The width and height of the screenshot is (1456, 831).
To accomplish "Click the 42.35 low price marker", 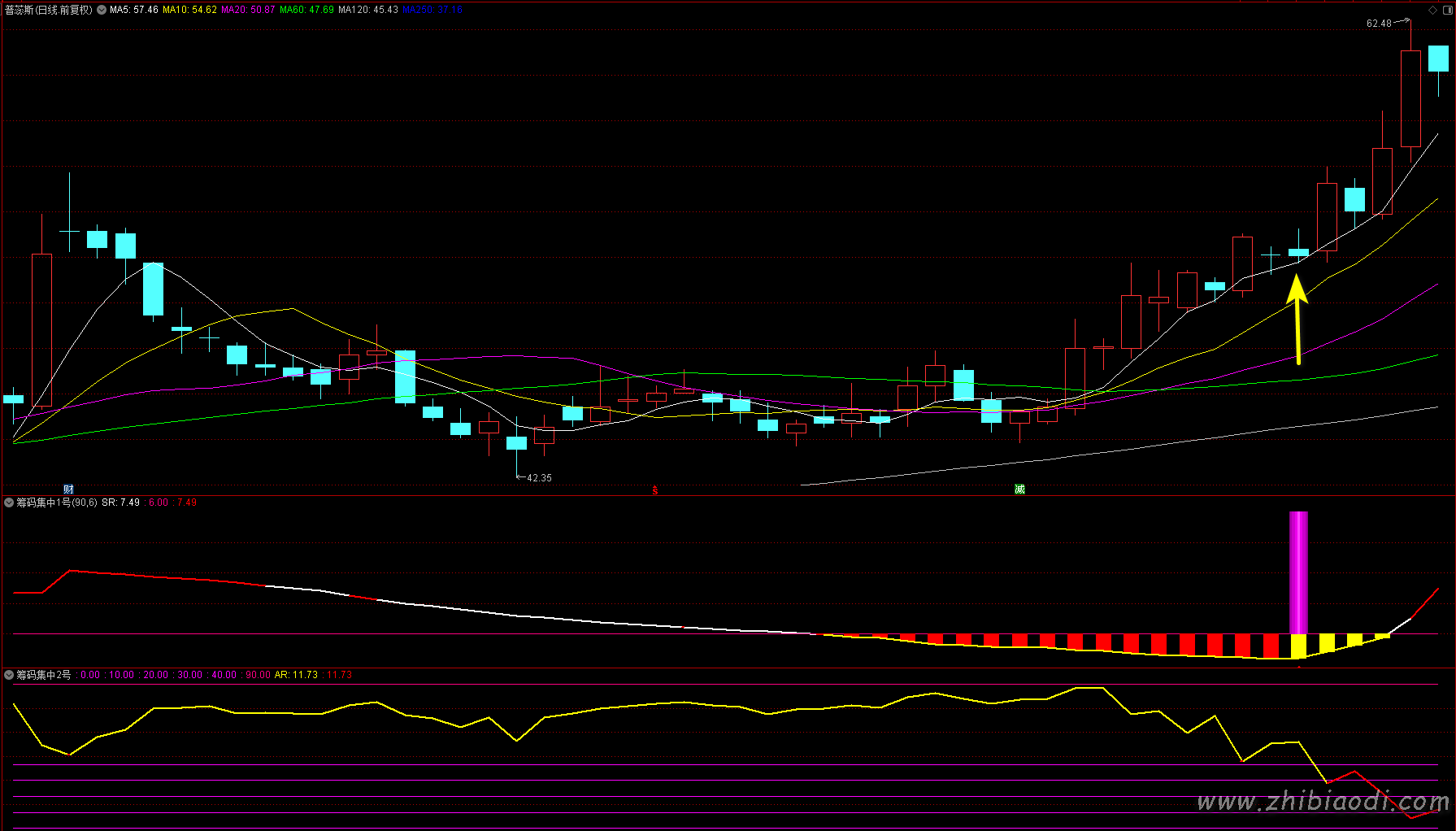I will (x=538, y=477).
